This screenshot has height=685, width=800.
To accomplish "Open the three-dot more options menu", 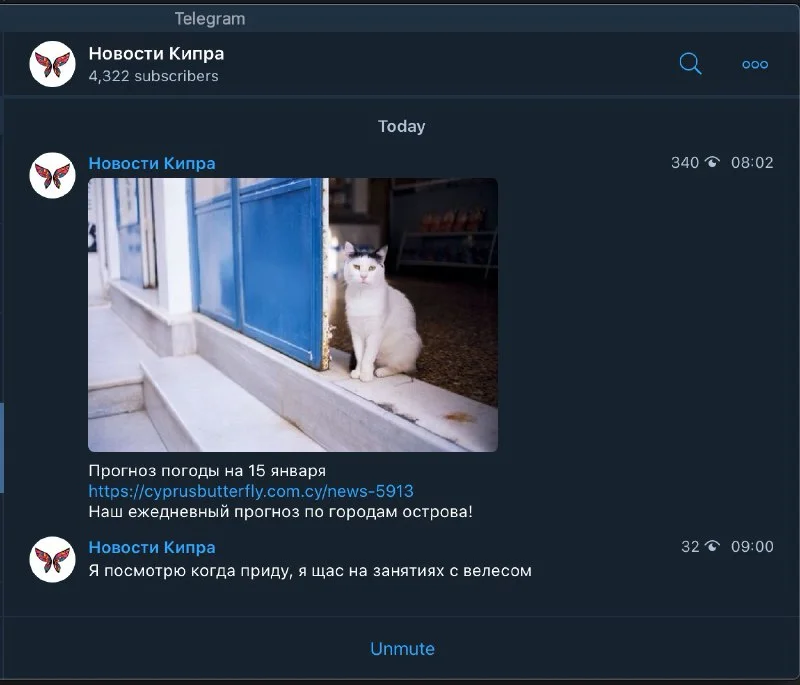I will [754, 64].
